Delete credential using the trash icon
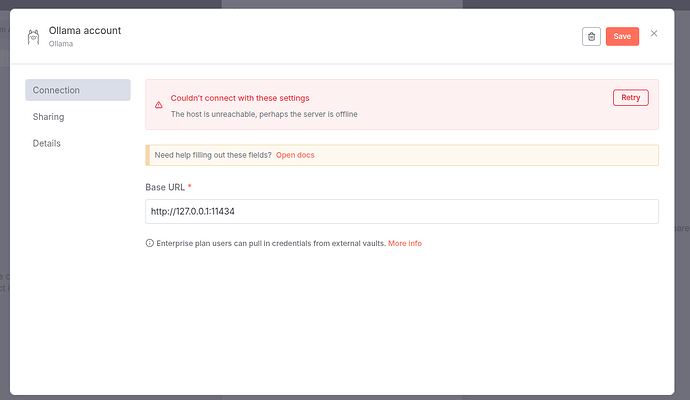Viewport: 690px width, 400px height. (x=591, y=36)
